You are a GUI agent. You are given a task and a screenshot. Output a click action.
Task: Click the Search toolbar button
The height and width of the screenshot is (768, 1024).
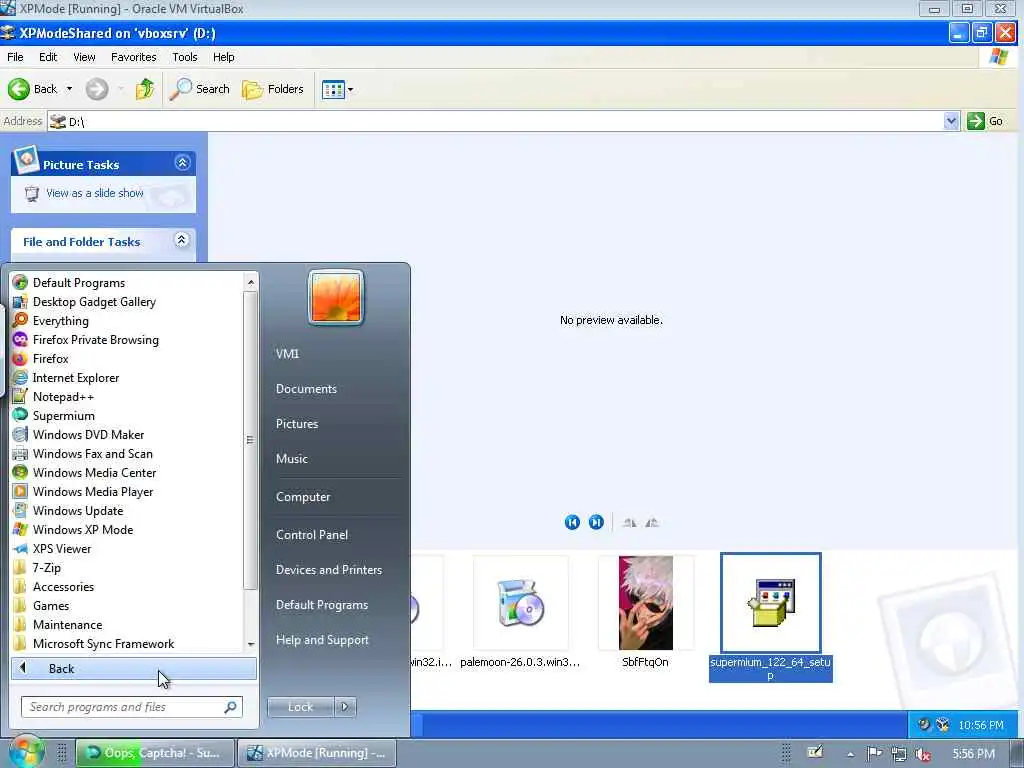pos(200,89)
